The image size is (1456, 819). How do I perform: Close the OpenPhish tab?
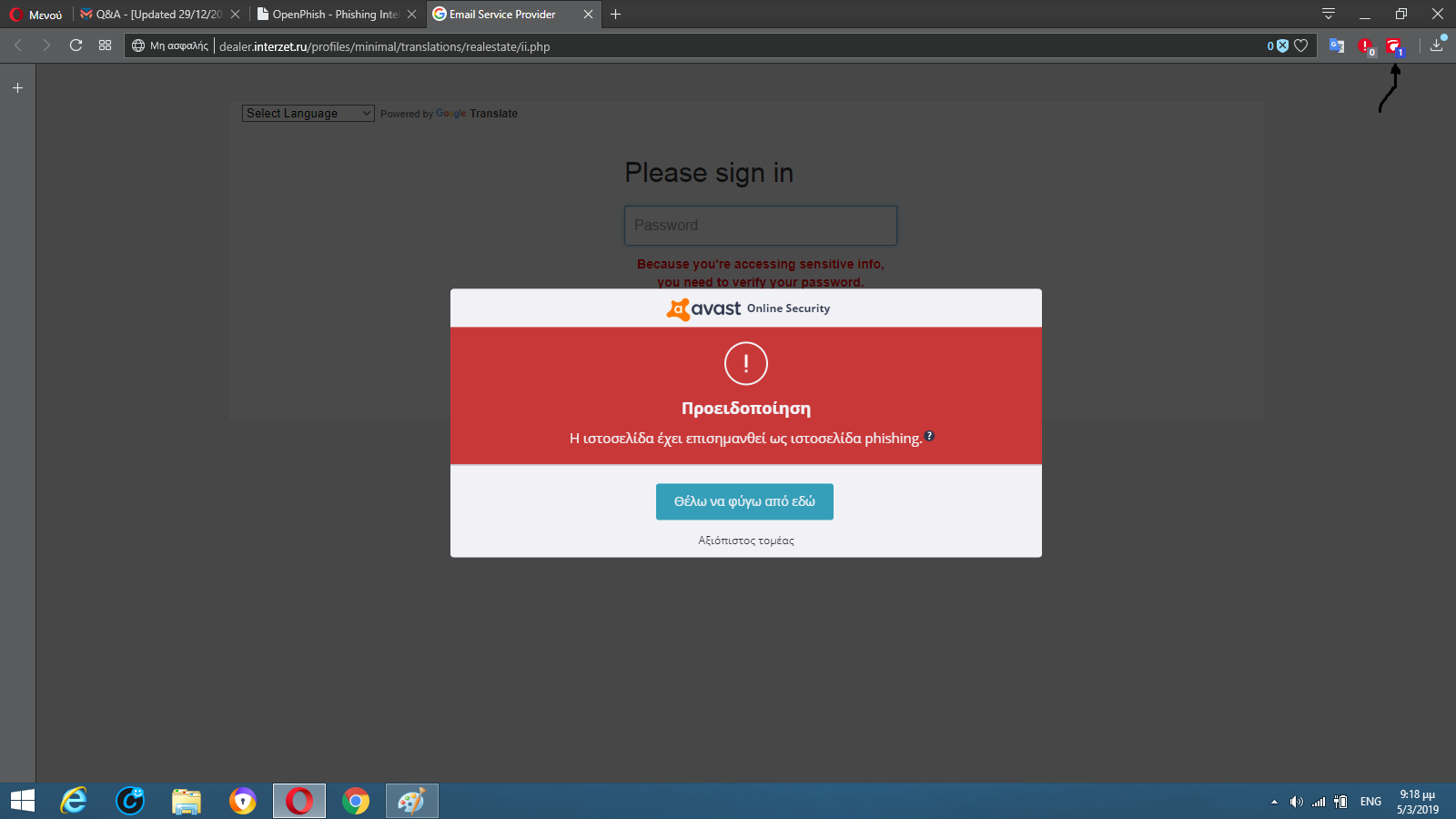[x=412, y=15]
